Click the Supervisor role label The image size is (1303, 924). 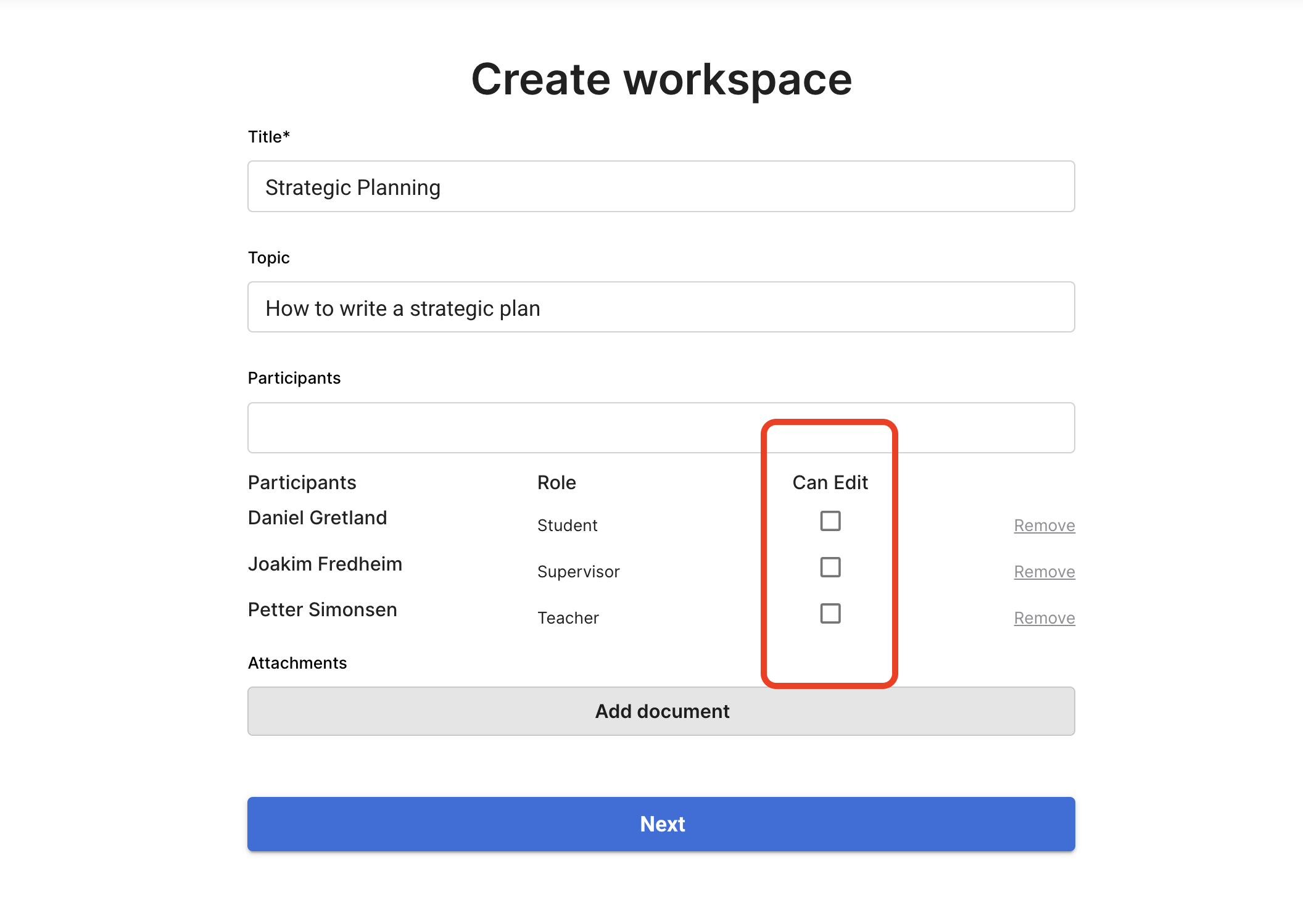(x=578, y=572)
